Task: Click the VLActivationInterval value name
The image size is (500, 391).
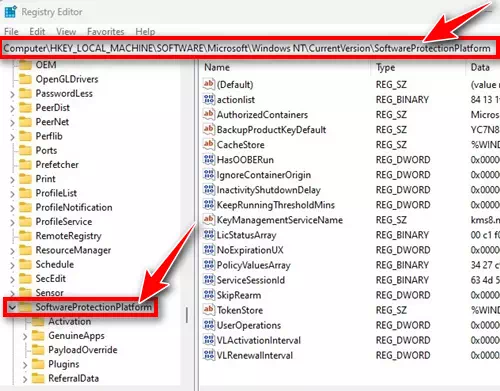Action: 259,340
